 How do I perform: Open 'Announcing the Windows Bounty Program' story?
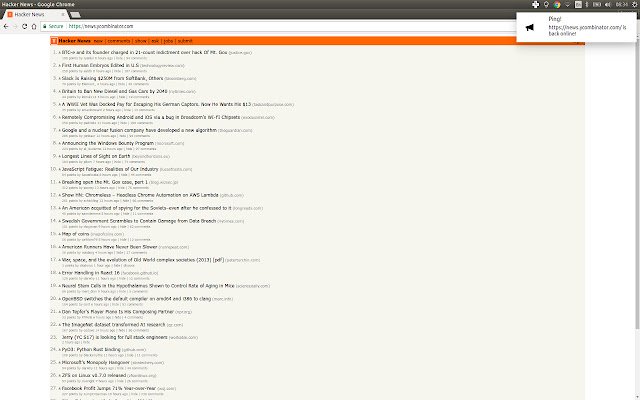(108, 143)
